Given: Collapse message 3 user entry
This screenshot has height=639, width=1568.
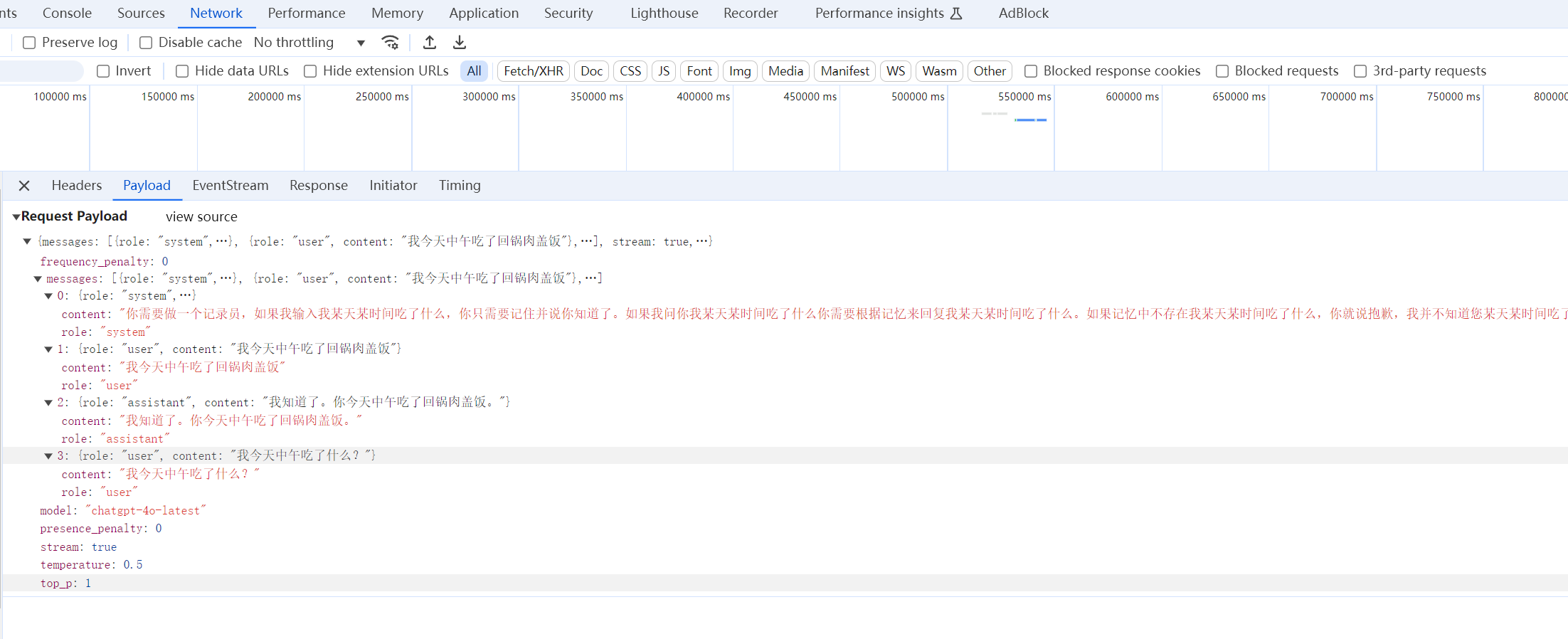Looking at the screenshot, I should [48, 456].
